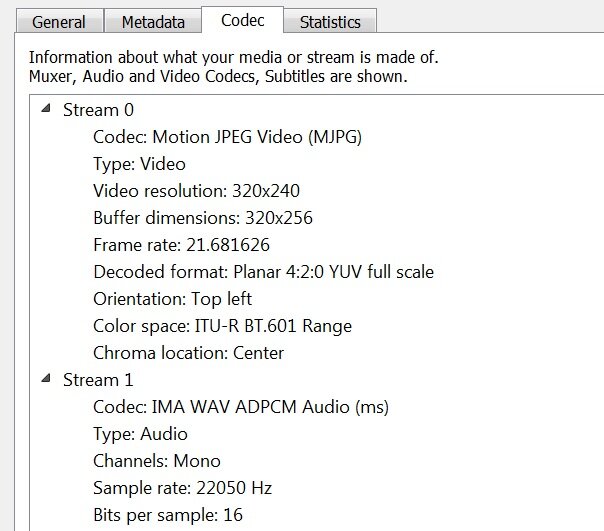Image resolution: width=604 pixels, height=531 pixels.
Task: Collapse the Stream 1 disclosure triangle
Action: tap(46, 378)
